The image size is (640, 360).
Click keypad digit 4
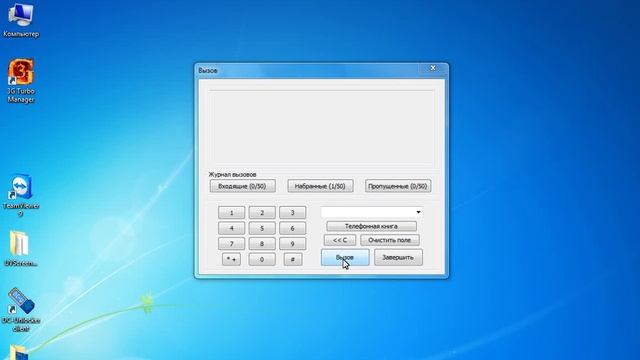(x=231, y=228)
